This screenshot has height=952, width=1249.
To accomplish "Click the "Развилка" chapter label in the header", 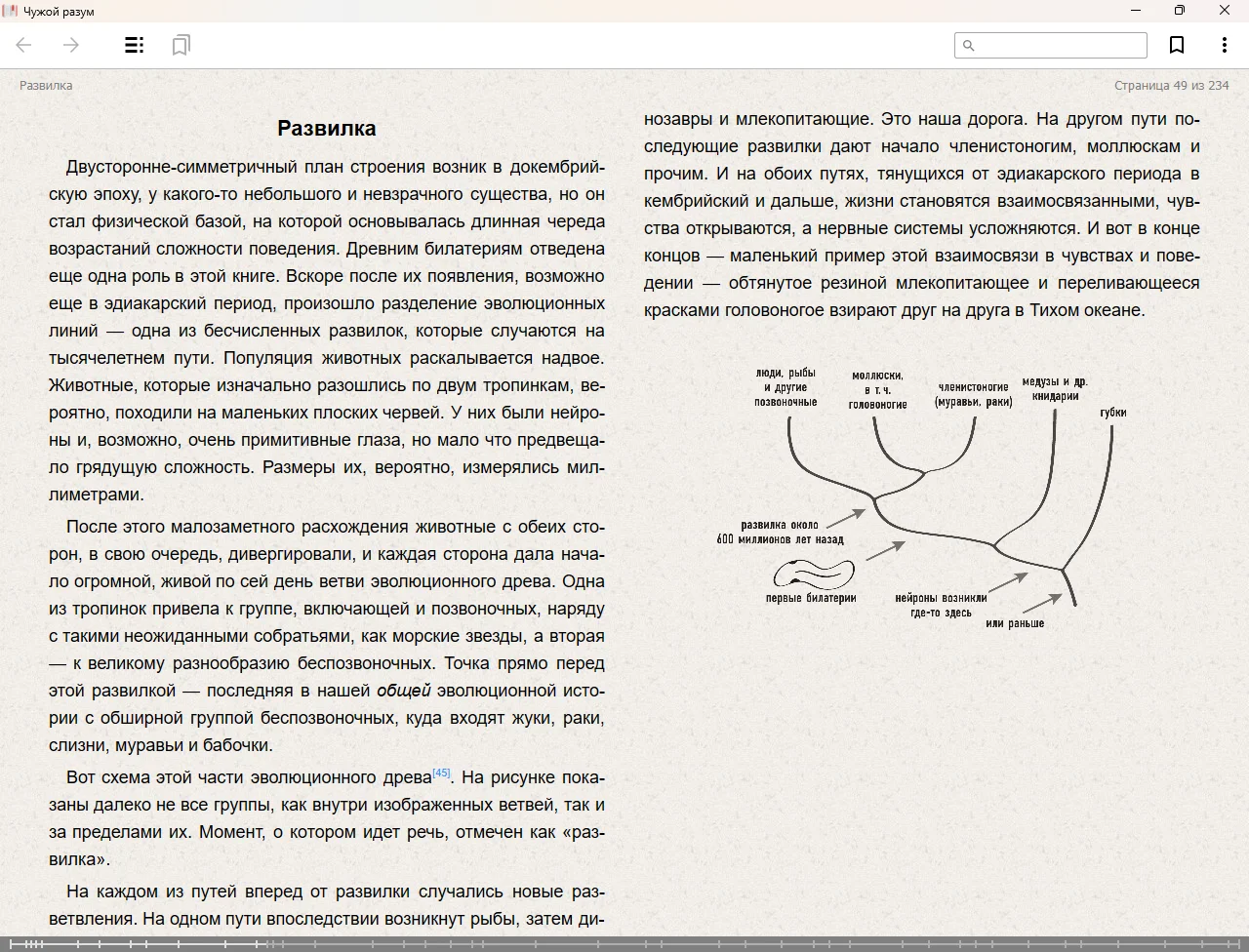I will pyautogui.click(x=46, y=85).
